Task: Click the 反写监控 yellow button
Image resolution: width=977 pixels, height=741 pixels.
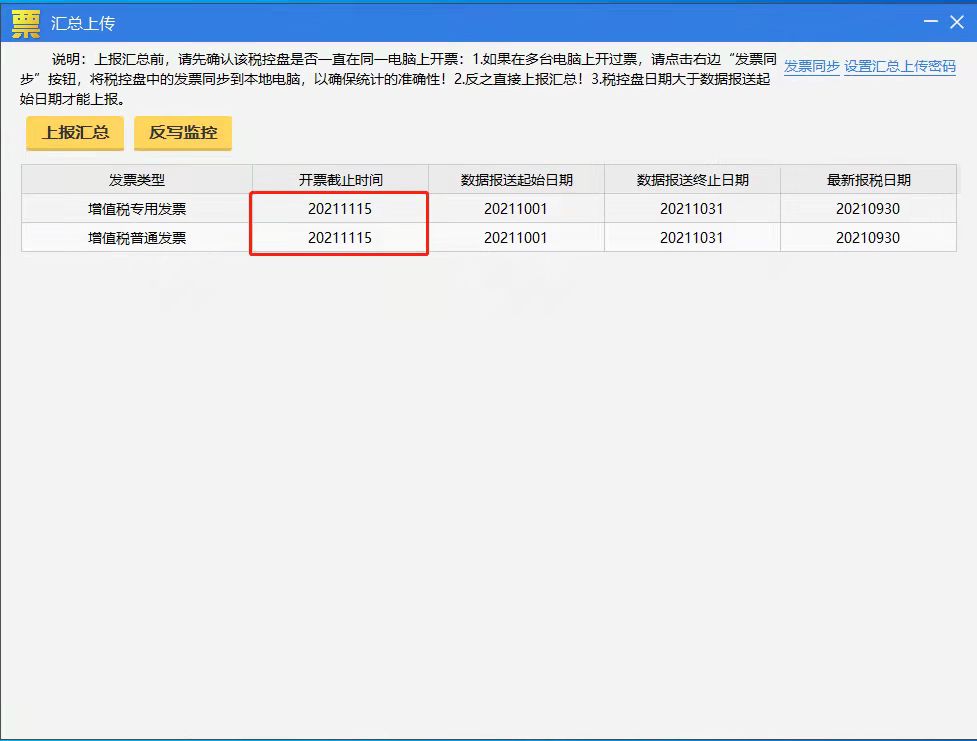Action: pyautogui.click(x=182, y=132)
